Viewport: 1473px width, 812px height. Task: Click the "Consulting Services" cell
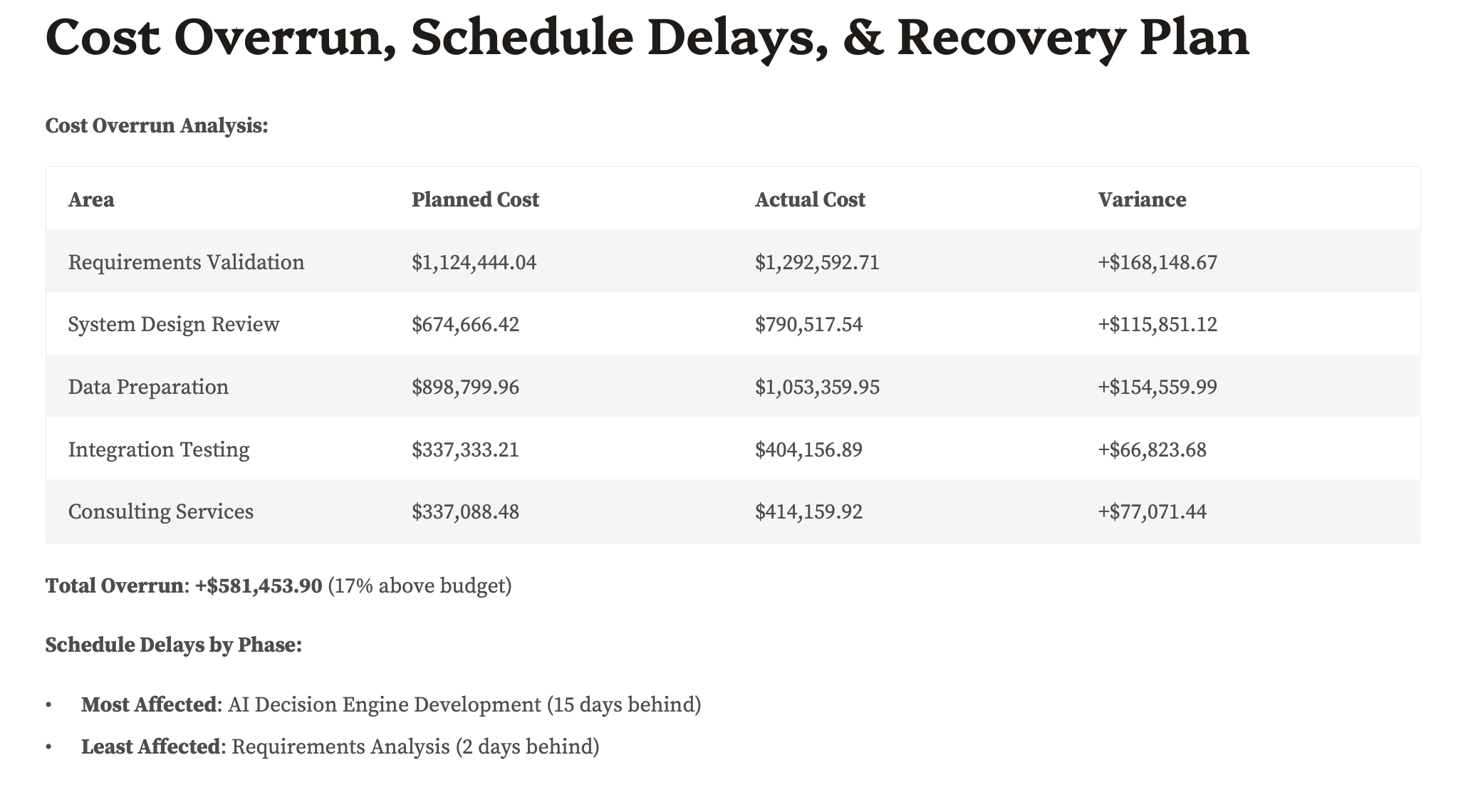[161, 511]
